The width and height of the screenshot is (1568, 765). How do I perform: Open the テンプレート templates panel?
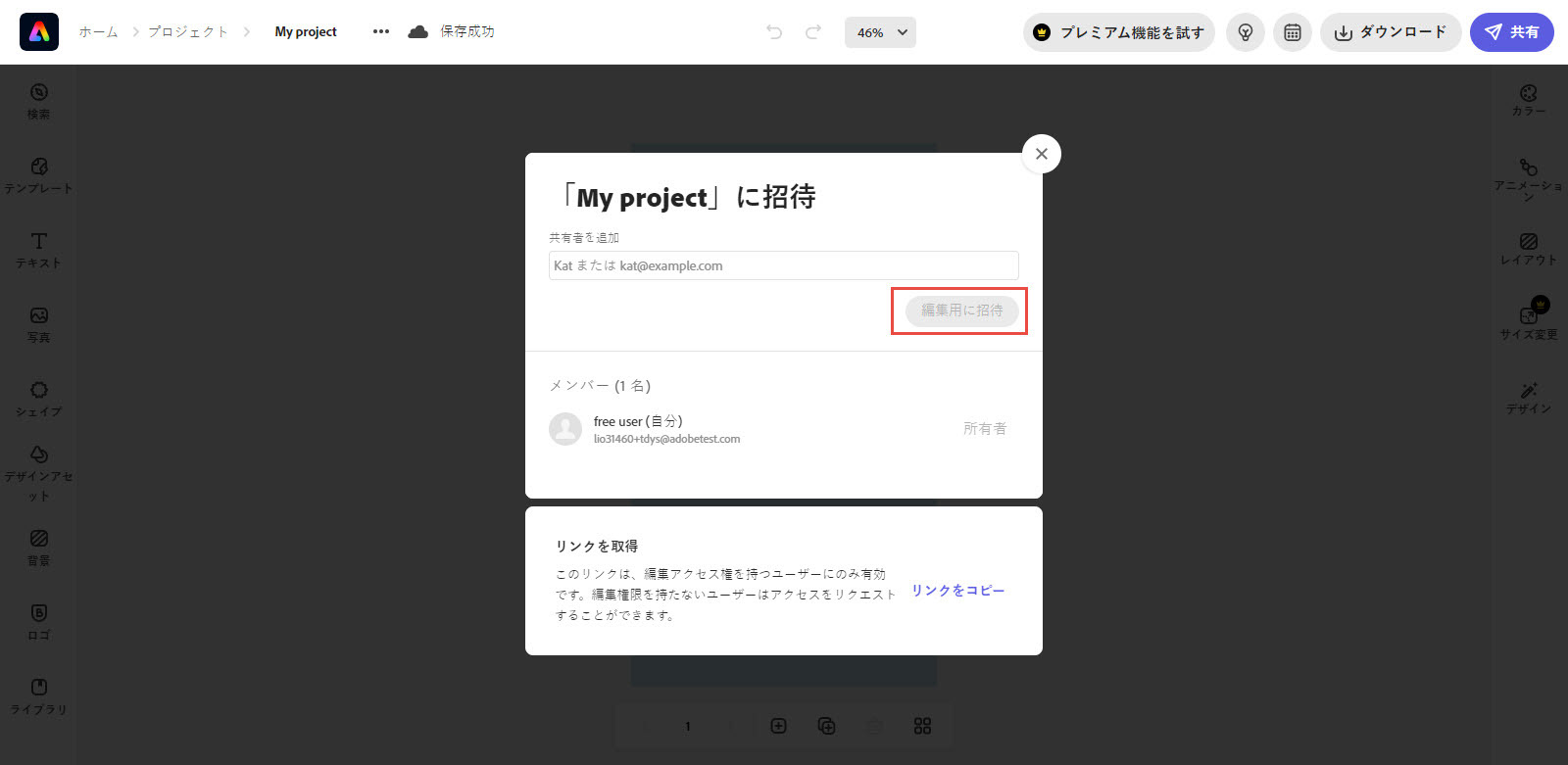click(x=38, y=175)
